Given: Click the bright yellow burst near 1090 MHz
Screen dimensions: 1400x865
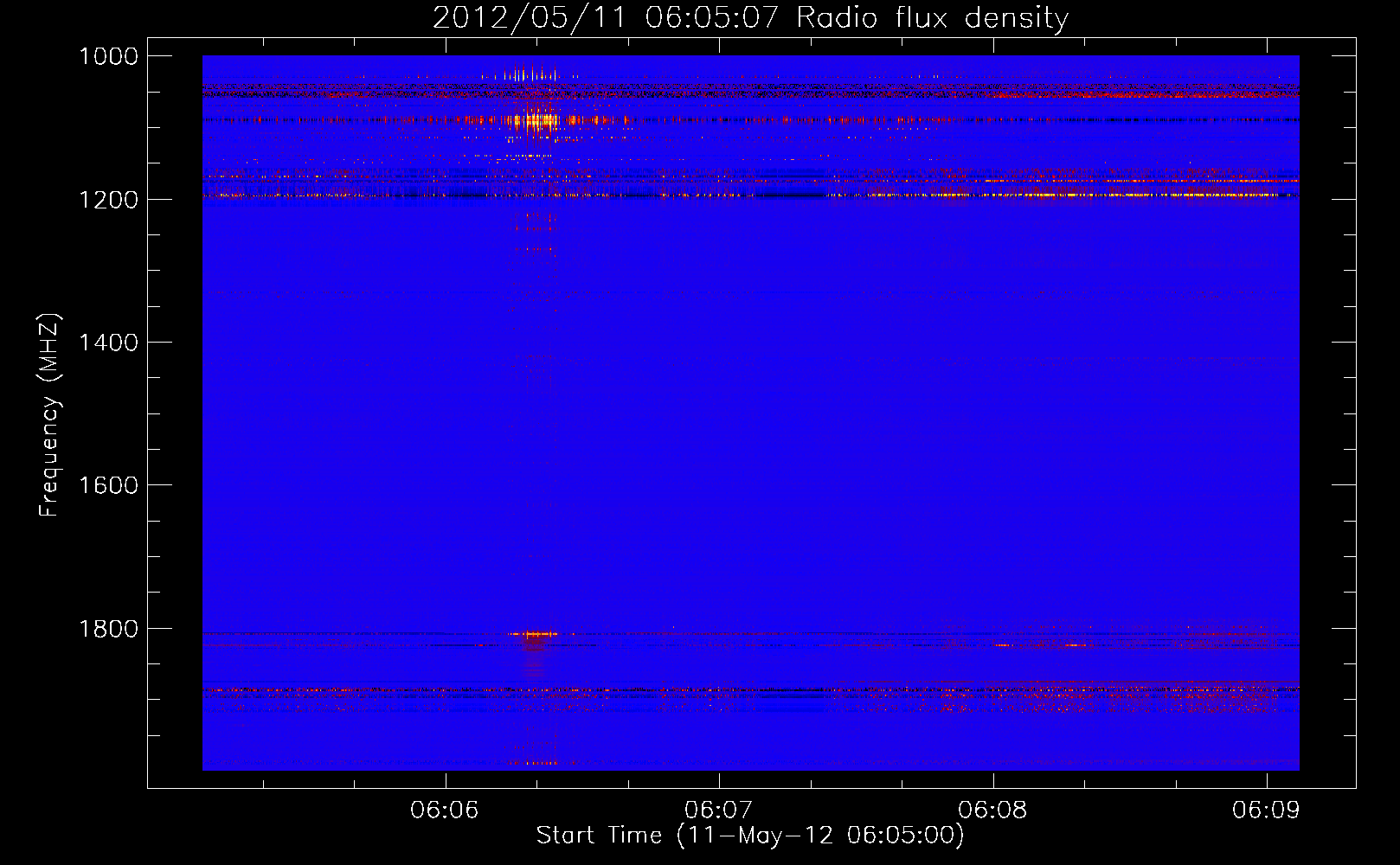Looking at the screenshot, I should [538, 120].
